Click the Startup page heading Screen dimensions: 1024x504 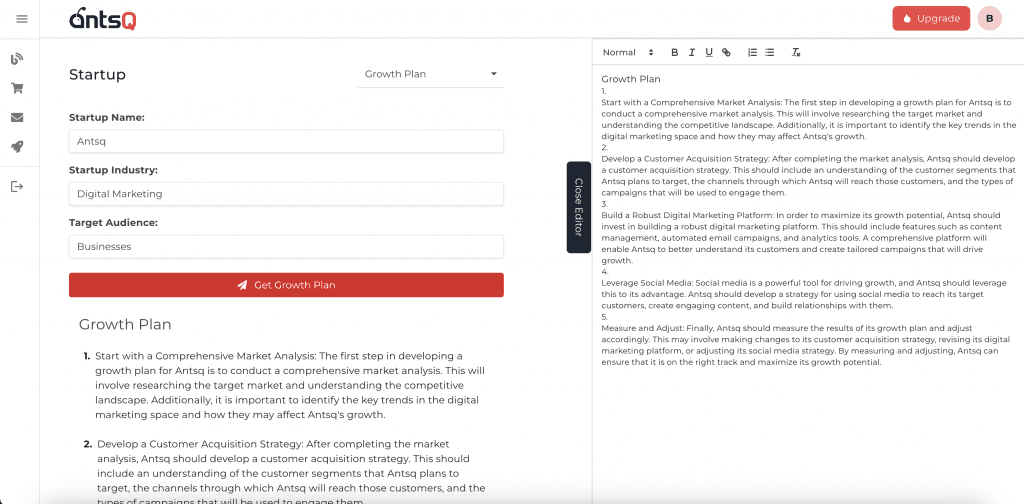pos(97,74)
